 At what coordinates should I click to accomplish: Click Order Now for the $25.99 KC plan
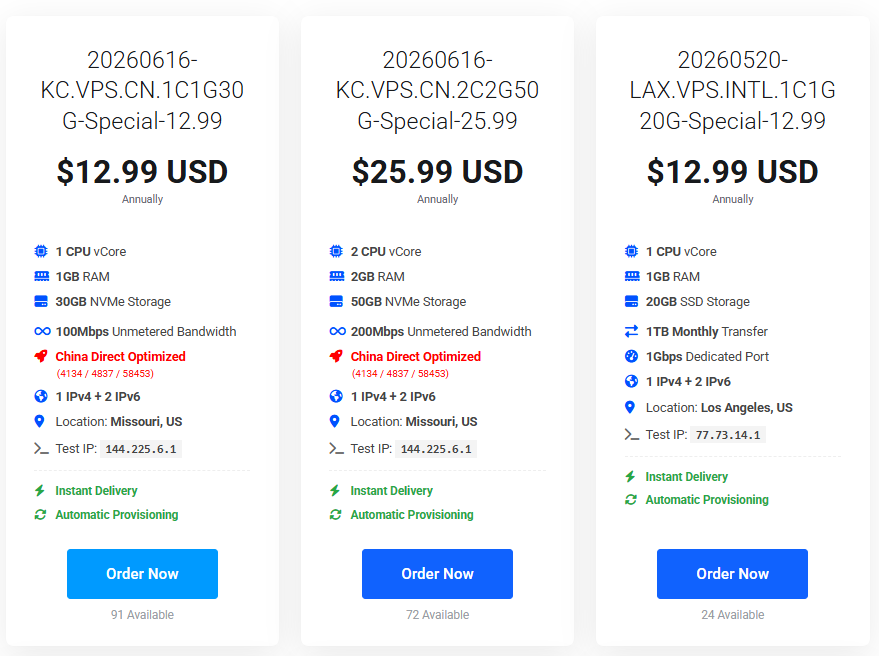(437, 574)
